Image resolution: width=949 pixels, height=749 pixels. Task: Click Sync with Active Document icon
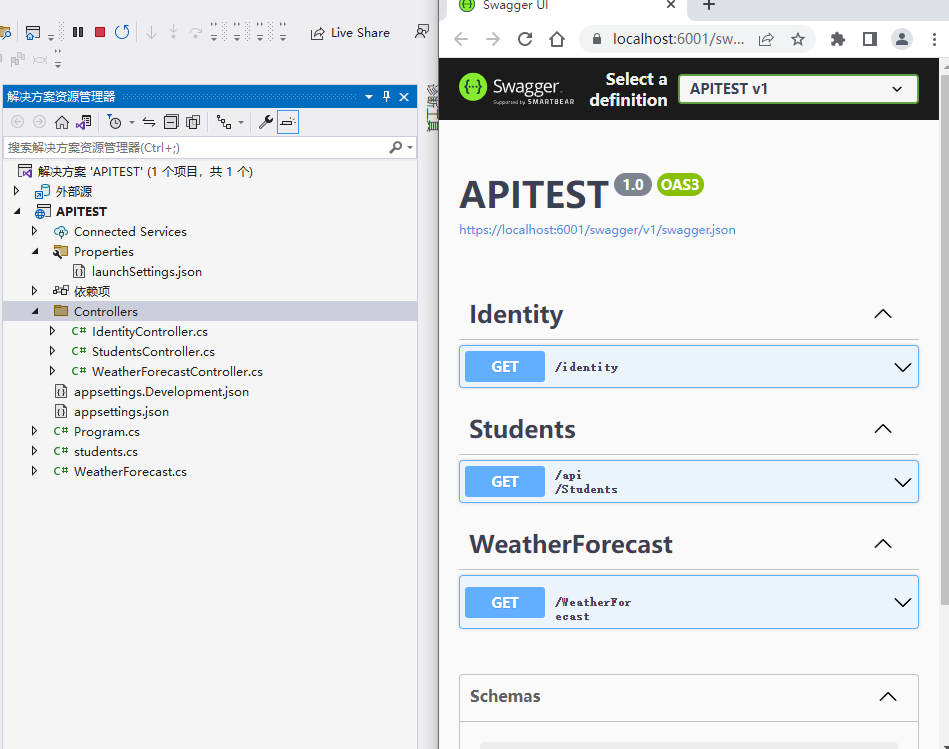point(149,122)
